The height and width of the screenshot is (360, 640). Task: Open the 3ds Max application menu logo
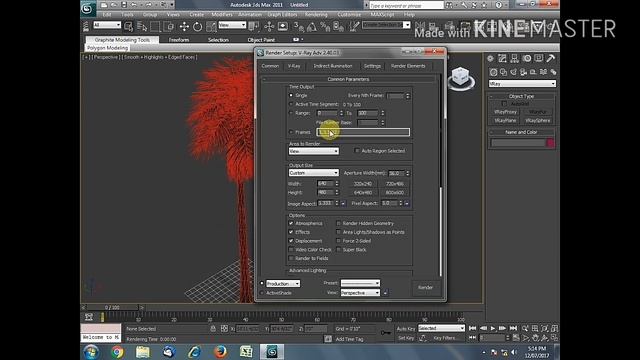pyautogui.click(x=87, y=8)
